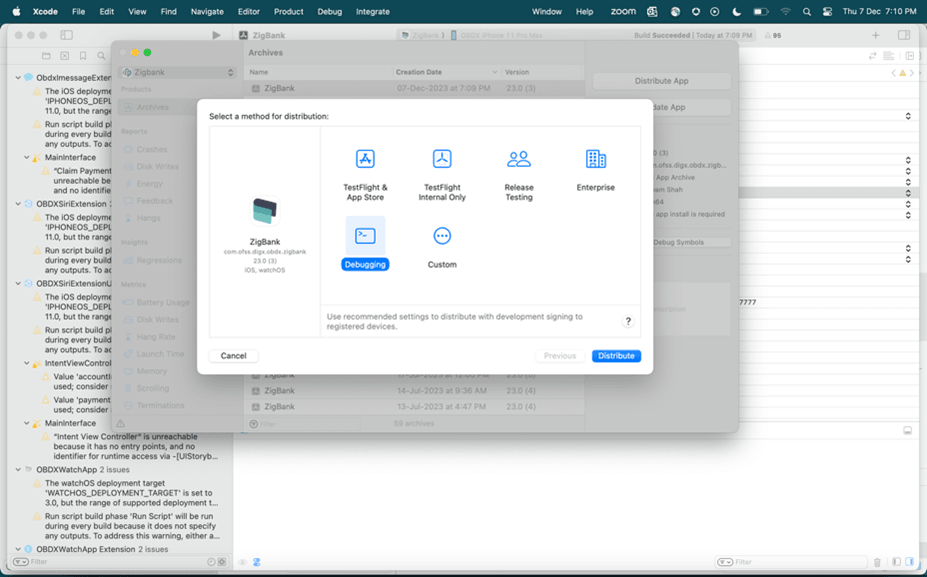Viewport: 927px width, 577px height.
Task: Select TestFlight Internal Only distribution method
Action: [442, 175]
